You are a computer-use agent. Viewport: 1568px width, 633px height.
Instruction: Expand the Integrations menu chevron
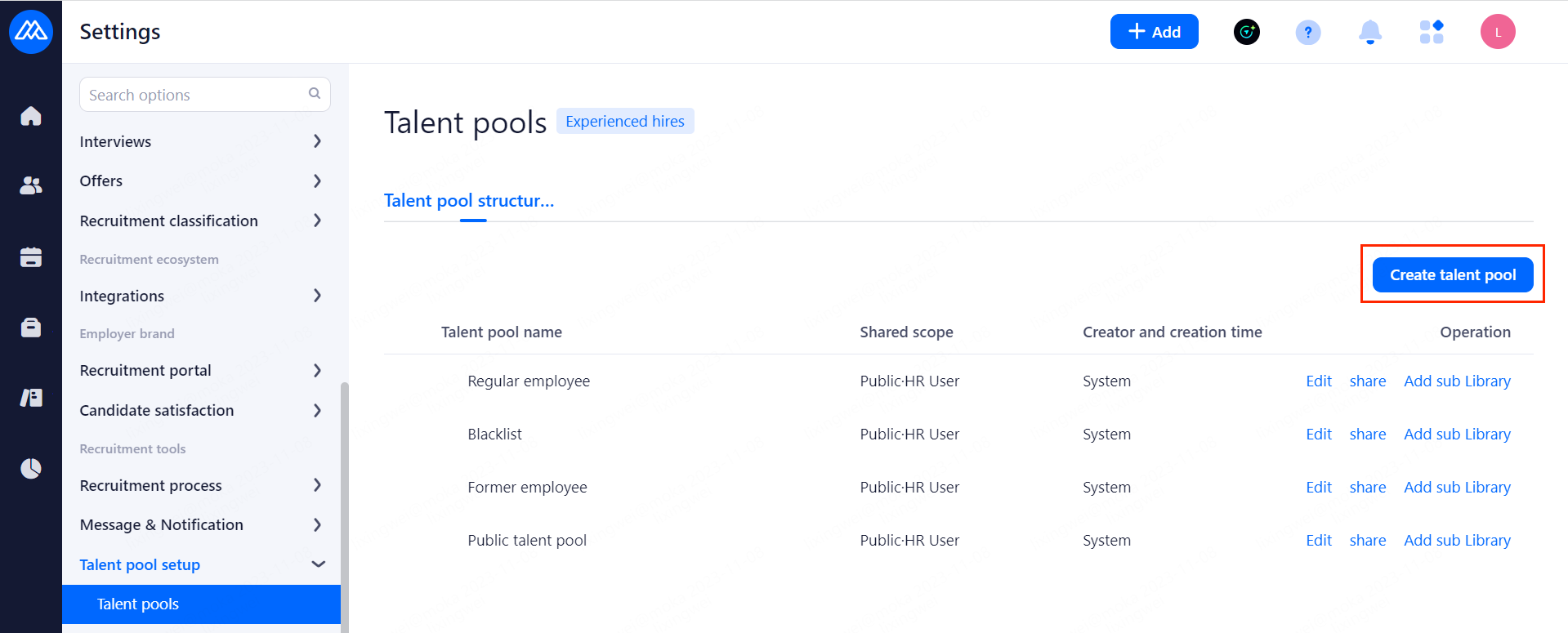[317, 296]
